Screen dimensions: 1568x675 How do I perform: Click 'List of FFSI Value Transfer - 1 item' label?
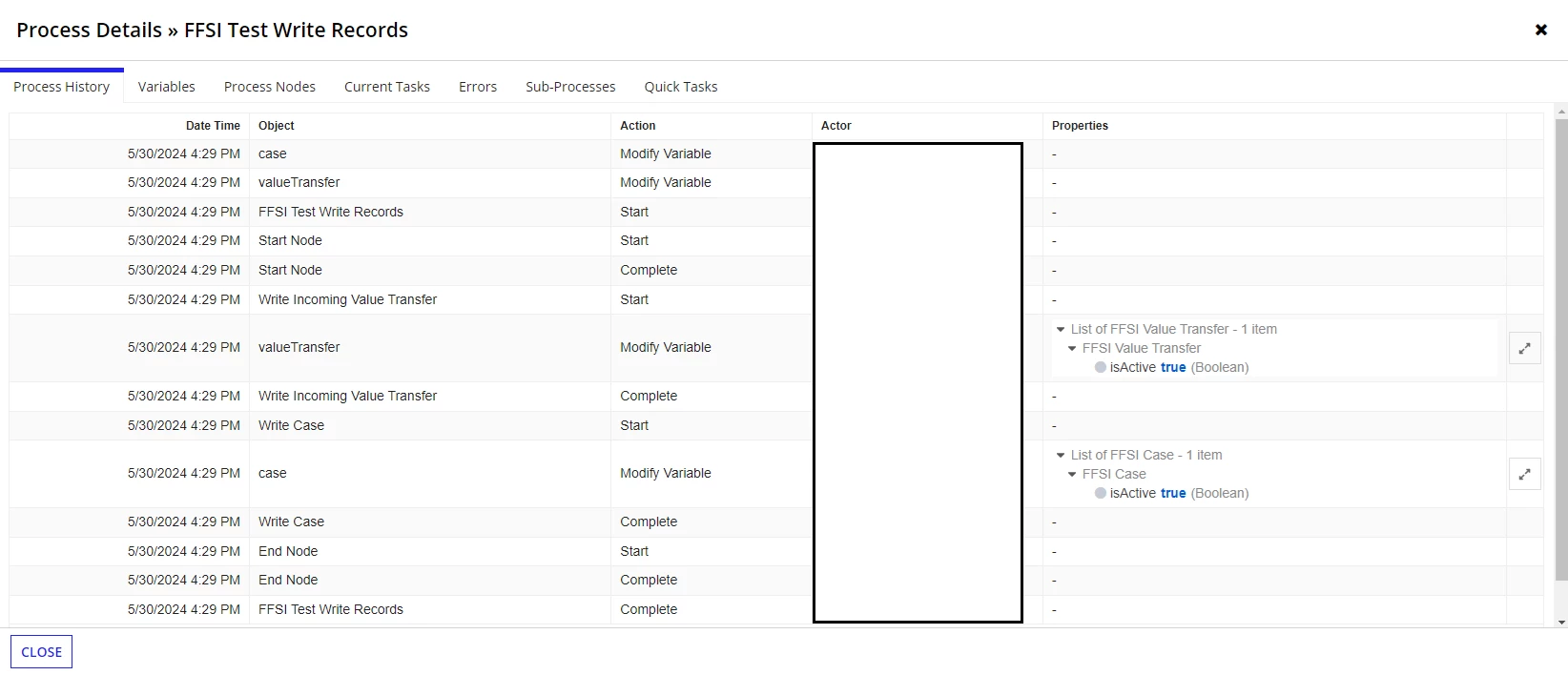pos(1174,329)
